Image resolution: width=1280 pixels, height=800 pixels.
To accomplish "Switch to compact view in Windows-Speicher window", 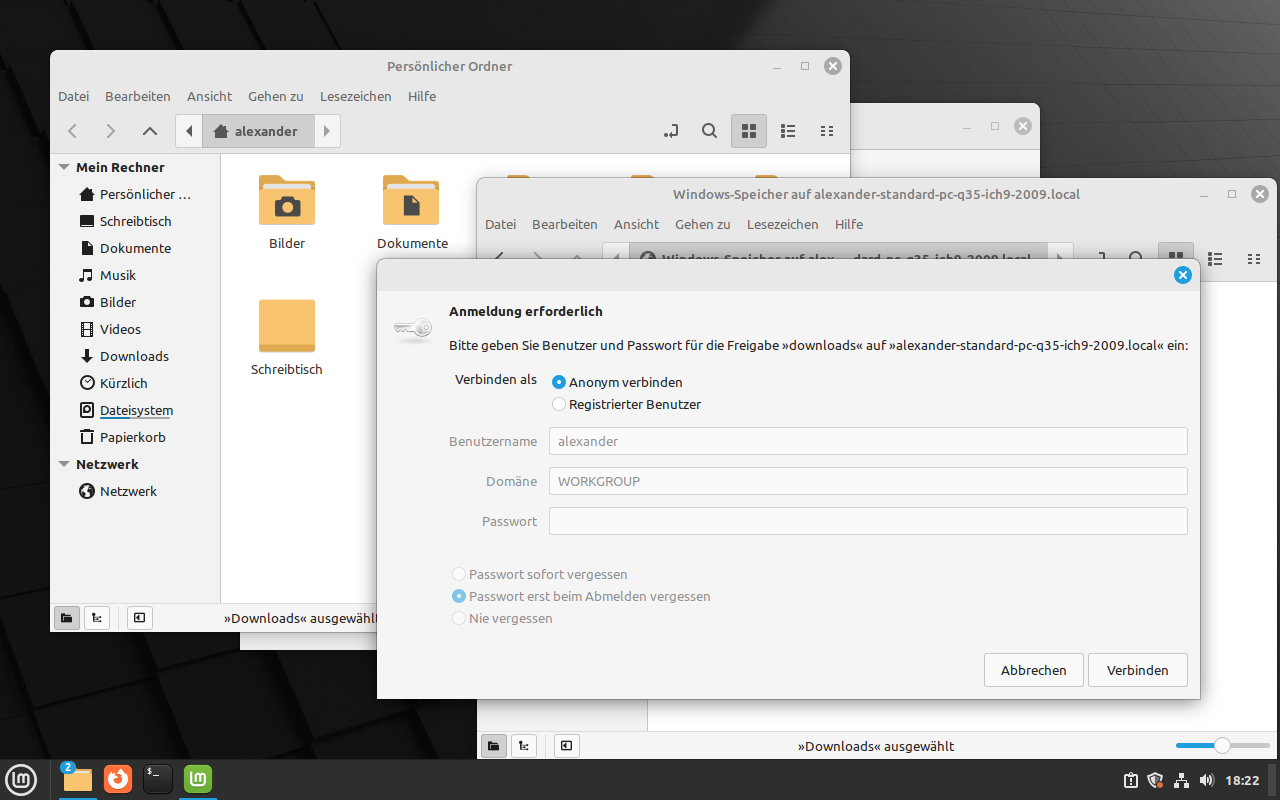I will coord(1254,259).
